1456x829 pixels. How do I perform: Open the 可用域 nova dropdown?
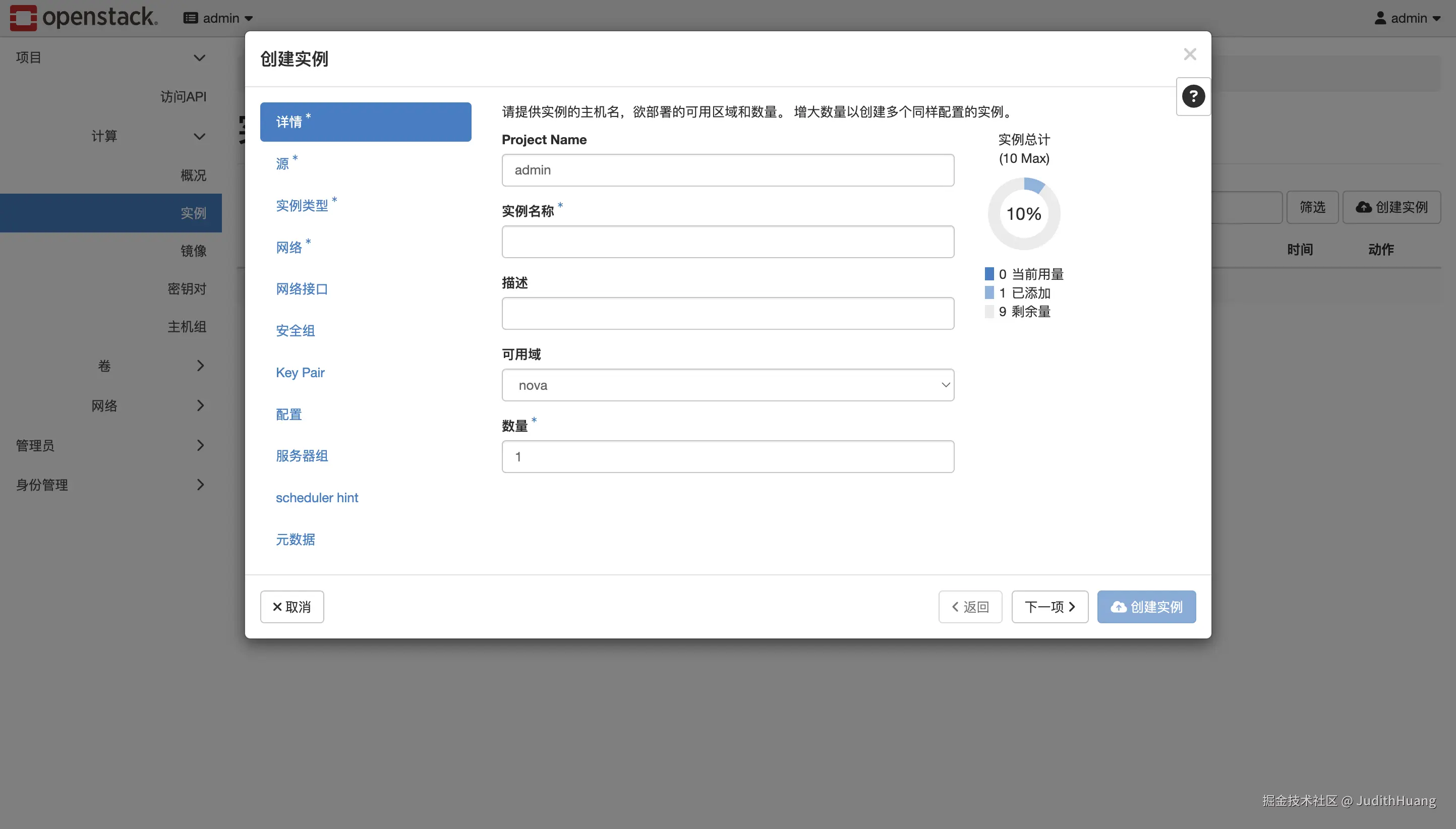click(x=728, y=385)
